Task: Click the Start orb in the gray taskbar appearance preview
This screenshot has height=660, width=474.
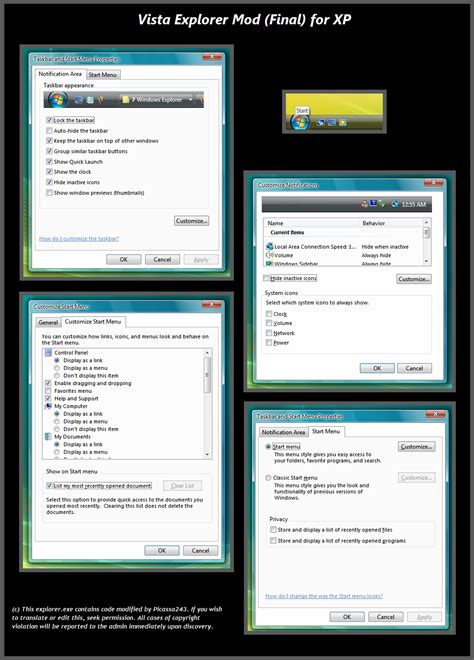Action: point(58,100)
